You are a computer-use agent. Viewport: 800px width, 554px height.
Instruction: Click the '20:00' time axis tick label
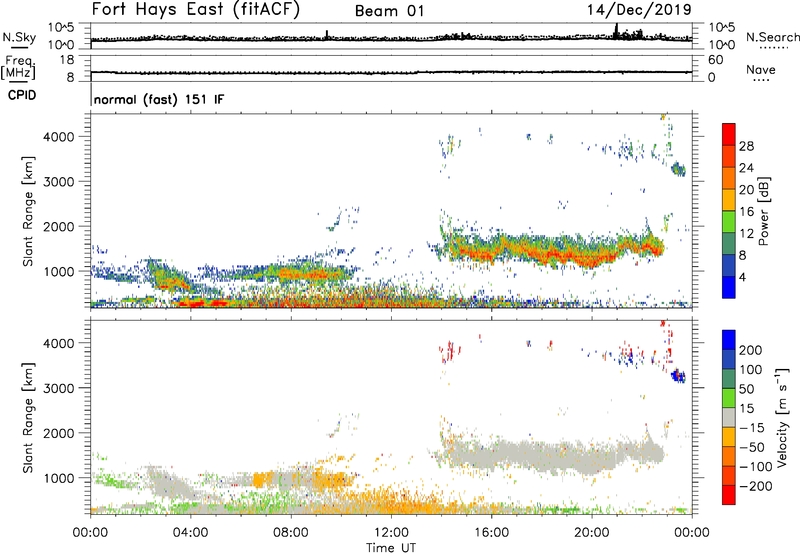591,533
